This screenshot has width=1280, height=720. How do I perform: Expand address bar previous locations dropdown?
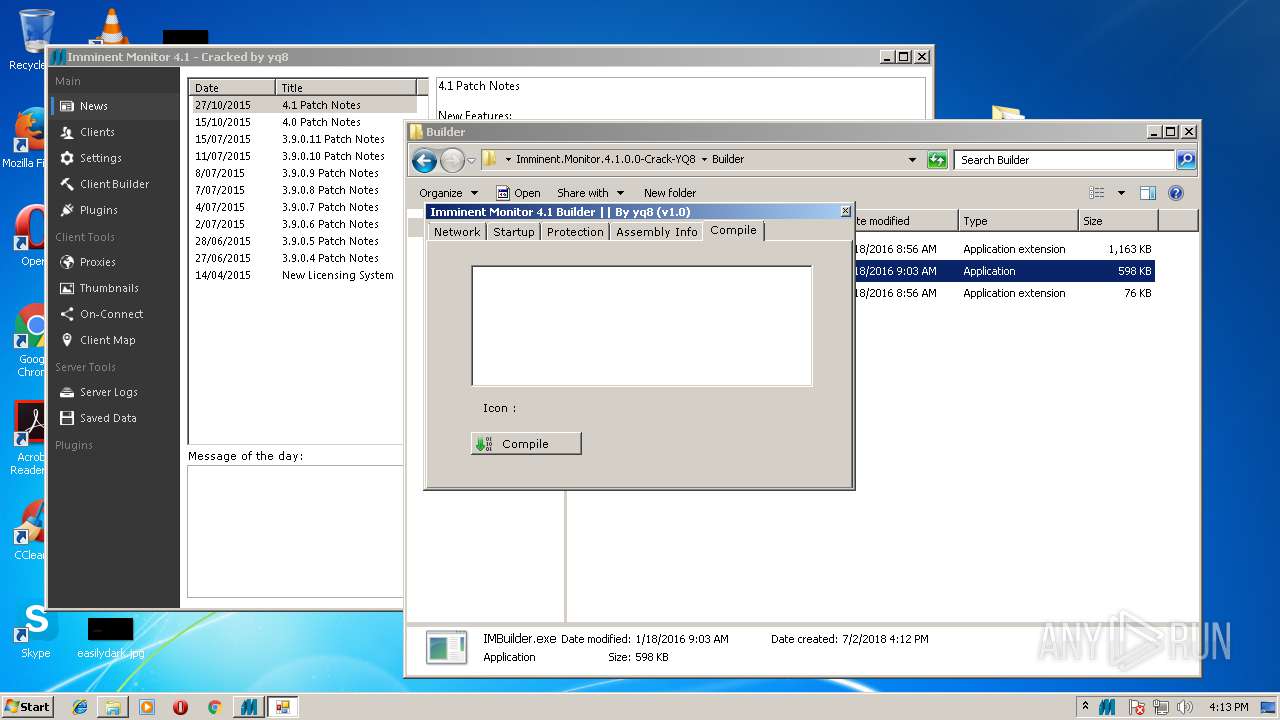point(912,160)
